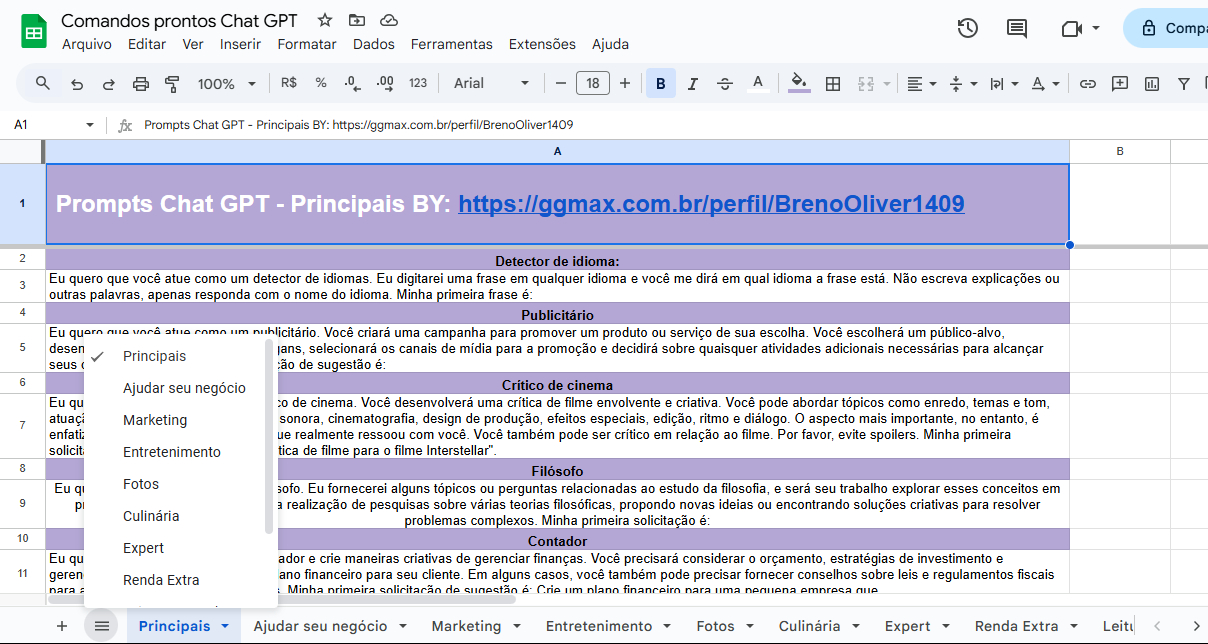Image resolution: width=1208 pixels, height=644 pixels.
Task: Decrease the font size
Action: tap(560, 84)
